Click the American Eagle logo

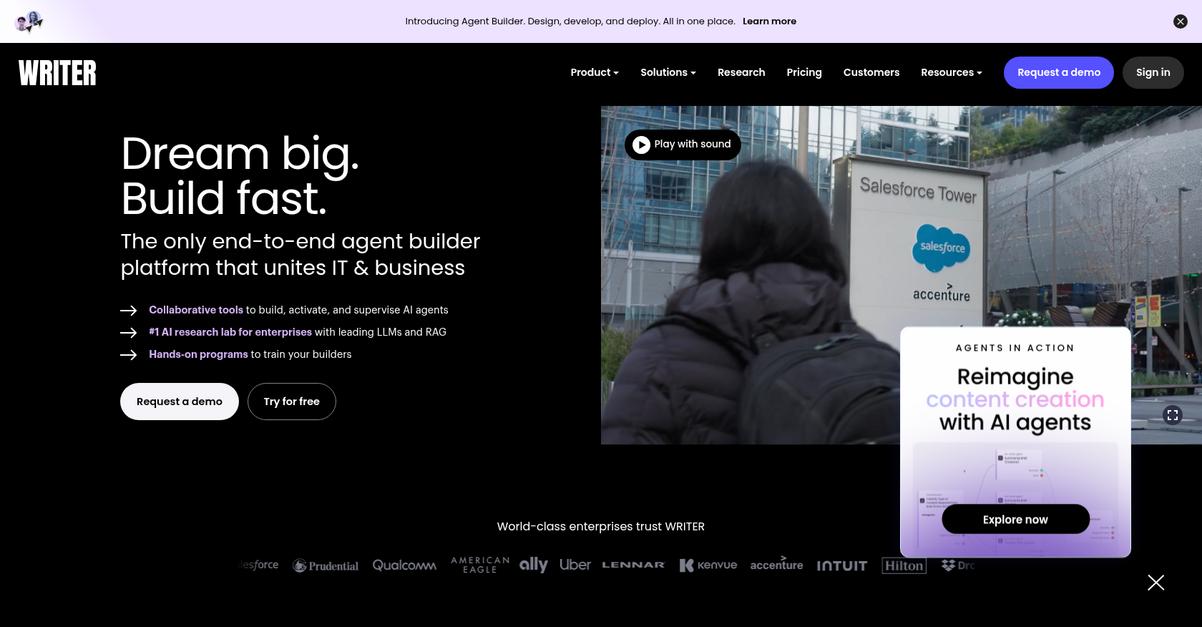(x=480, y=565)
